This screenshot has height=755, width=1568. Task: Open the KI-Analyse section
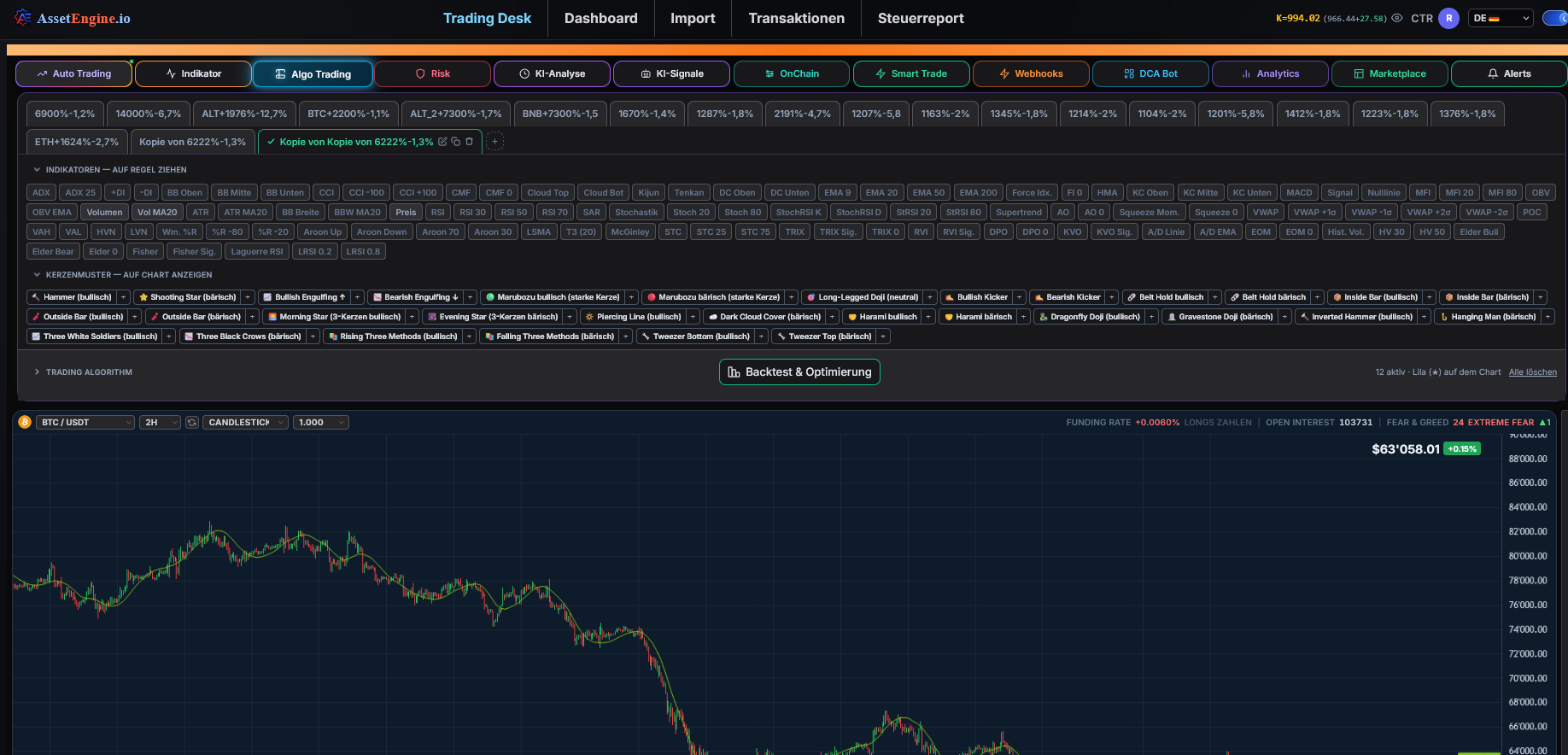point(552,73)
